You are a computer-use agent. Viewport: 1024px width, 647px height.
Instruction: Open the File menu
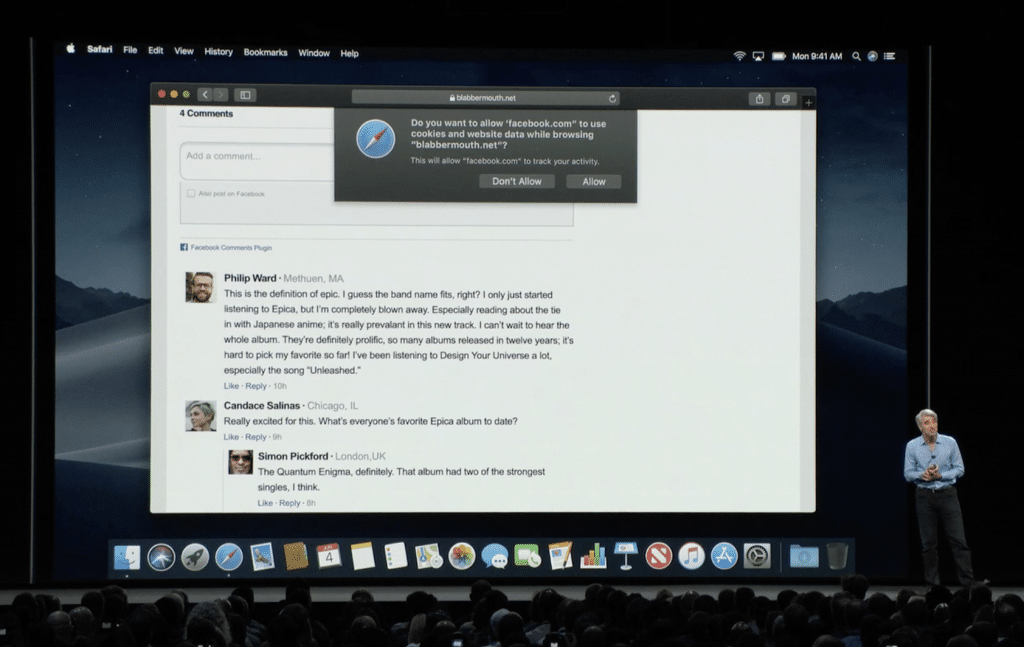tap(130, 50)
